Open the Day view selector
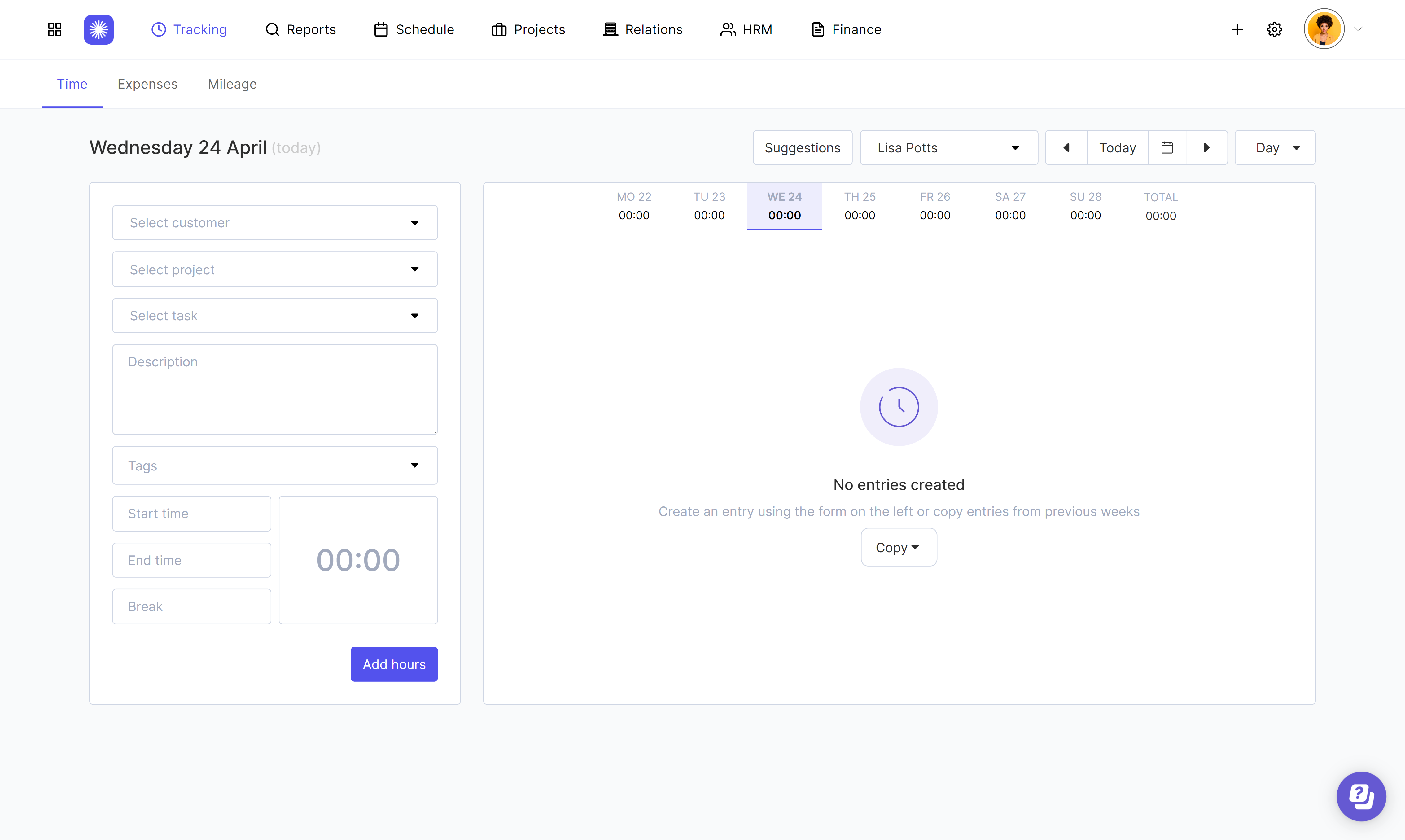Screen dimensions: 1405x840 (x=1274, y=147)
